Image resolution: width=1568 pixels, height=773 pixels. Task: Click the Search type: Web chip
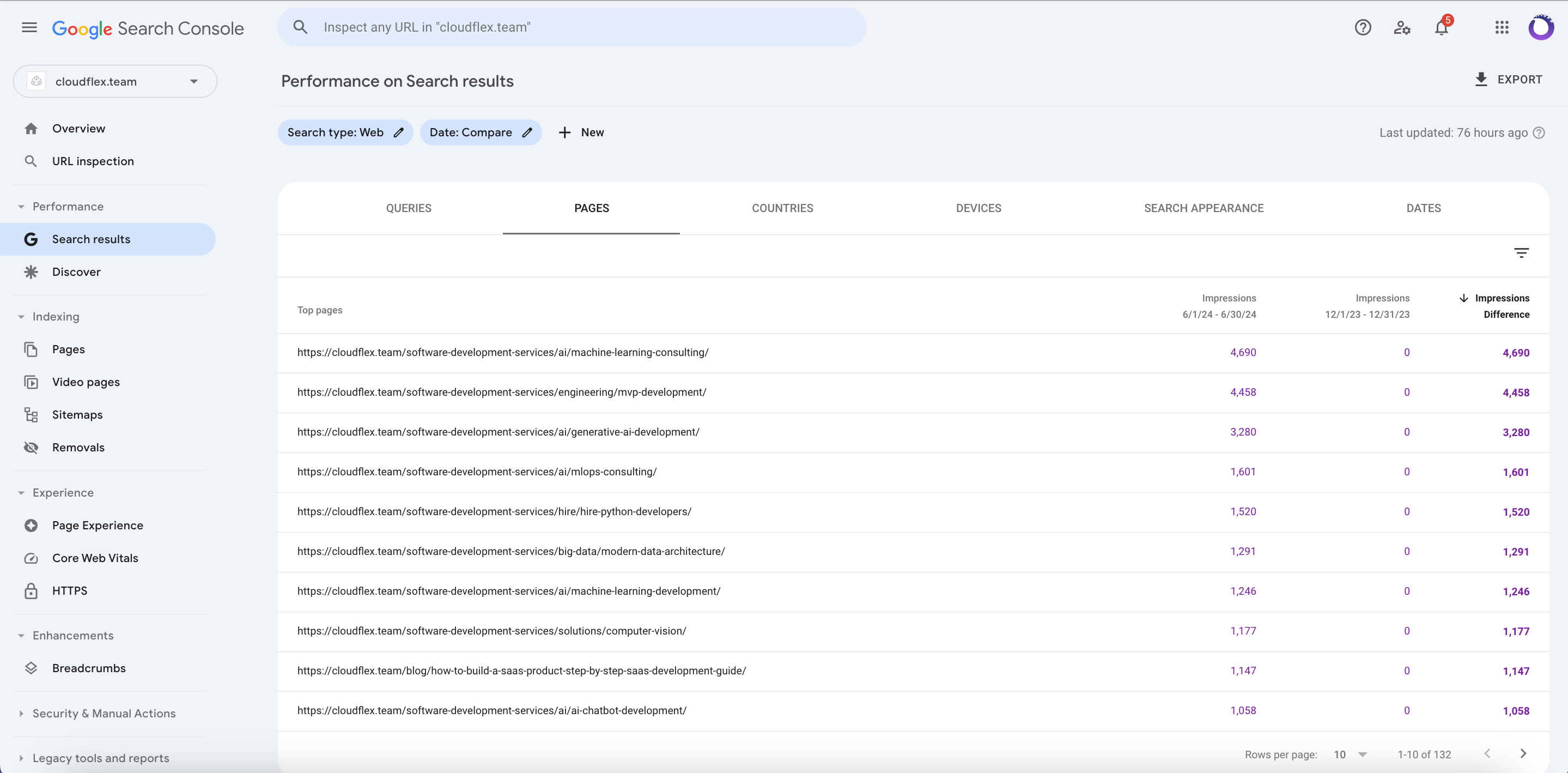(x=345, y=132)
